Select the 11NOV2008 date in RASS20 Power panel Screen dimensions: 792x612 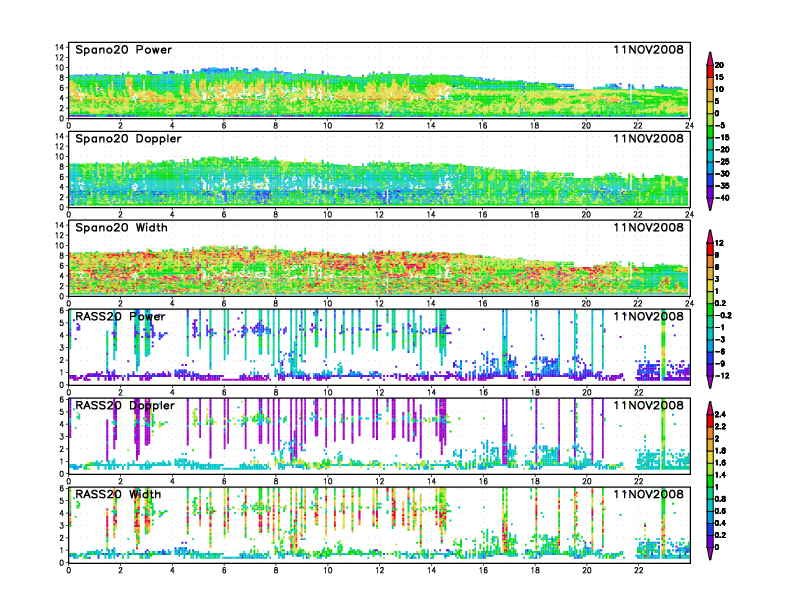[648, 317]
